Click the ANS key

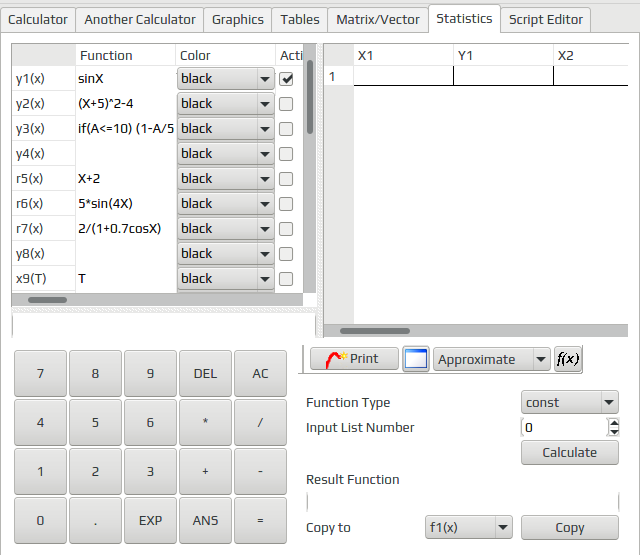click(205, 520)
